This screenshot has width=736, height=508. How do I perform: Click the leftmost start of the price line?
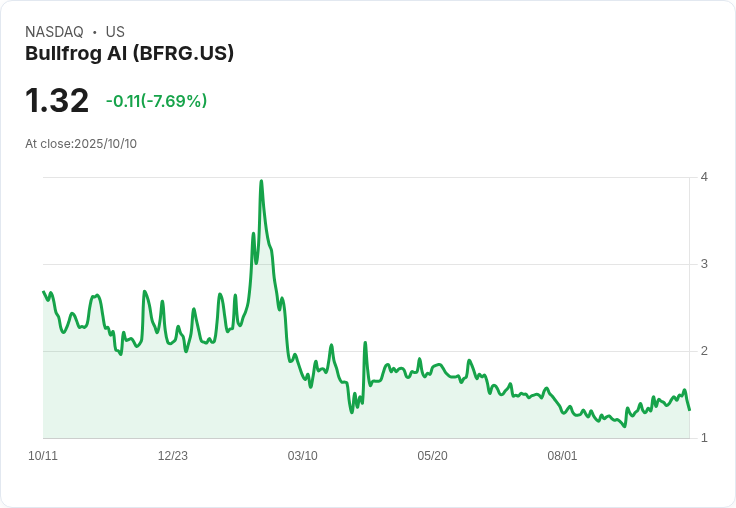click(44, 292)
